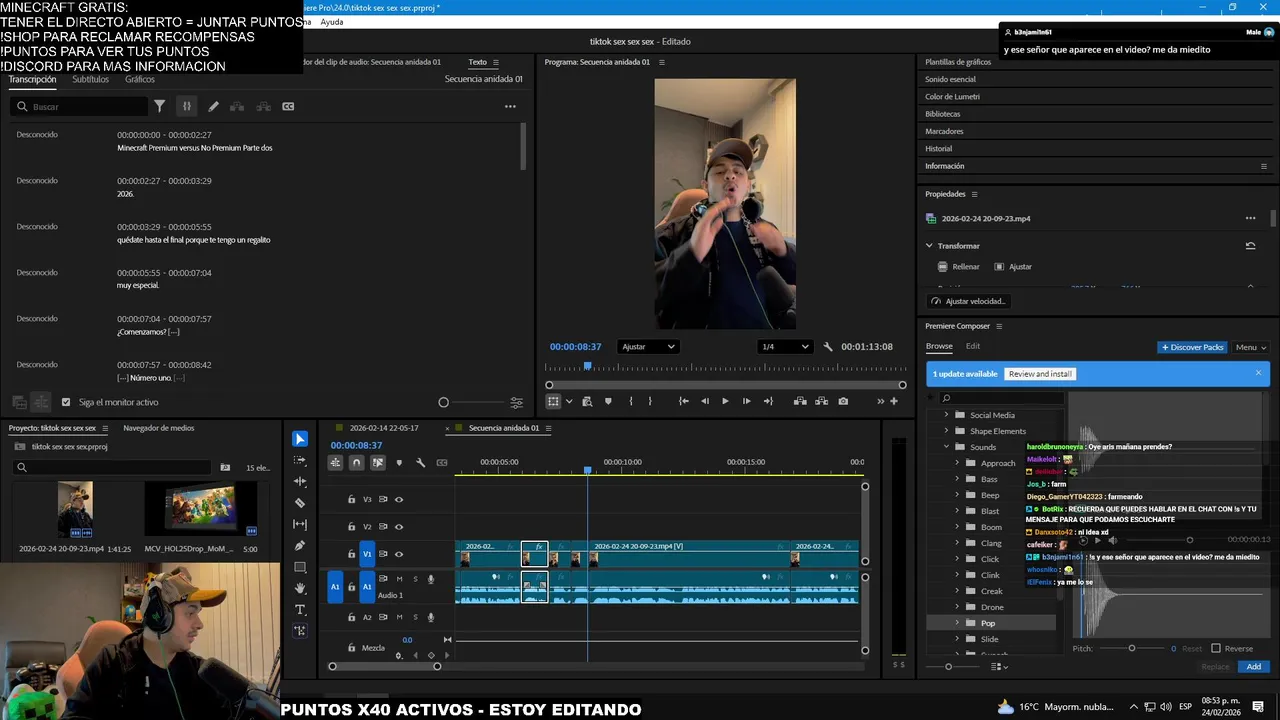1280x720 pixels.
Task: Select the Razor tool
Action: click(x=300, y=503)
